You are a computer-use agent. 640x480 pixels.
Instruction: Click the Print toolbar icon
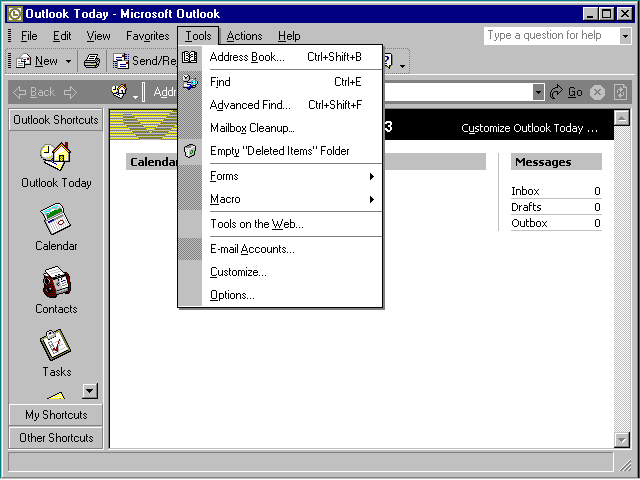coord(92,61)
